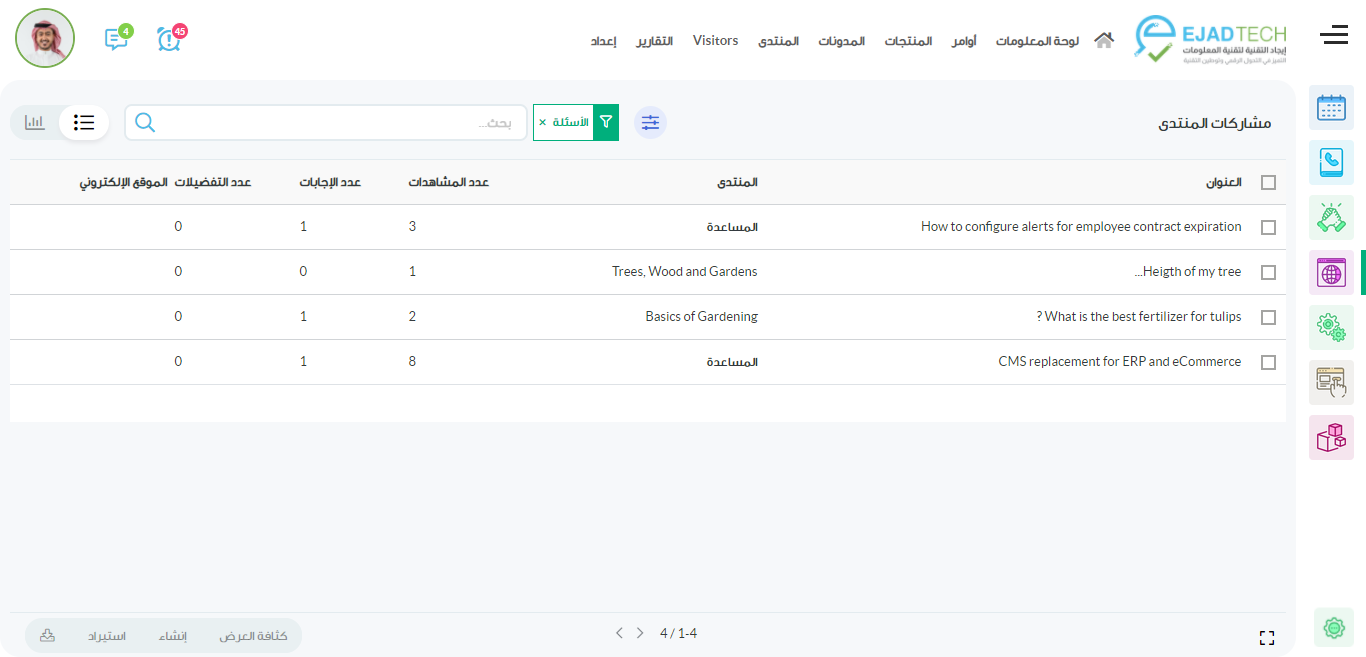Viewport: 1366px width, 657px height.
Task: Open the activities alarm clock notifications
Action: [x=169, y=39]
